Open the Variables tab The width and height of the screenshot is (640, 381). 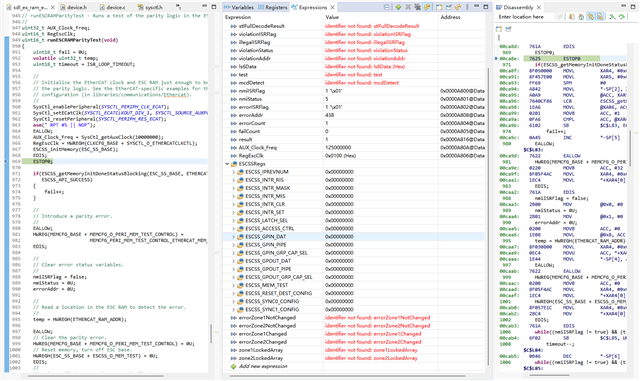(239, 7)
